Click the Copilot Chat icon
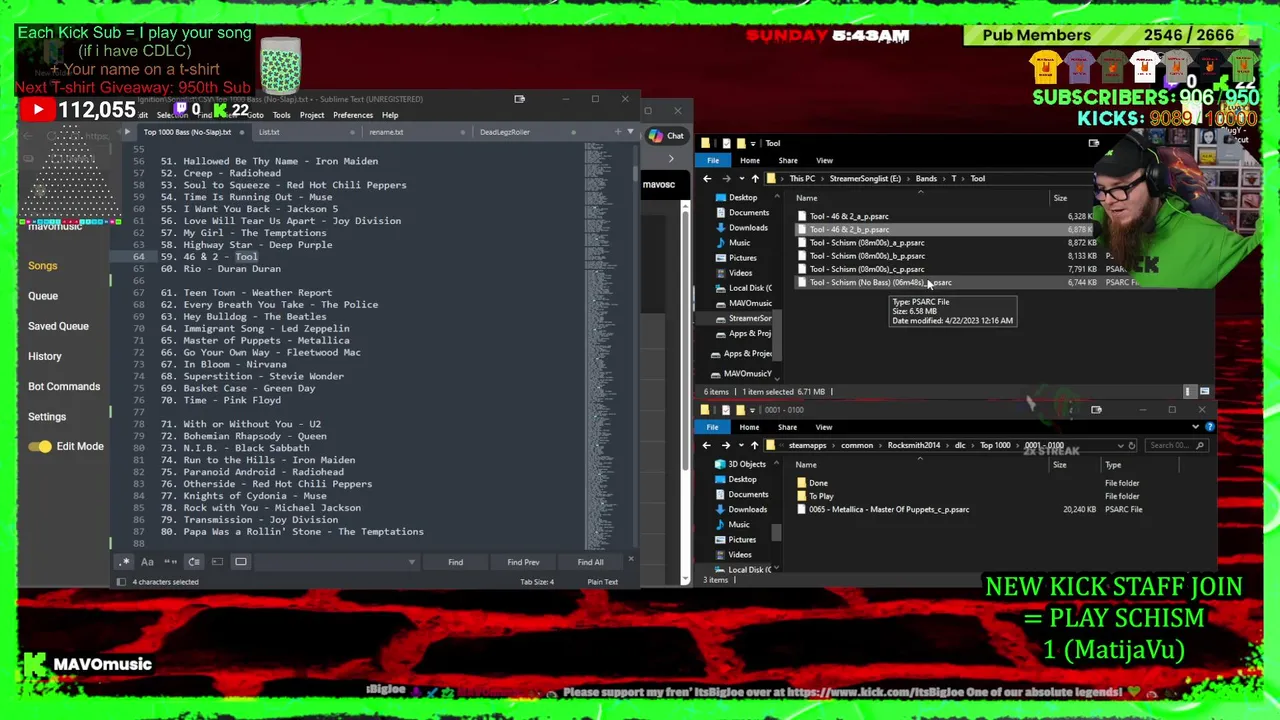The height and width of the screenshot is (720, 1280). (x=666, y=136)
